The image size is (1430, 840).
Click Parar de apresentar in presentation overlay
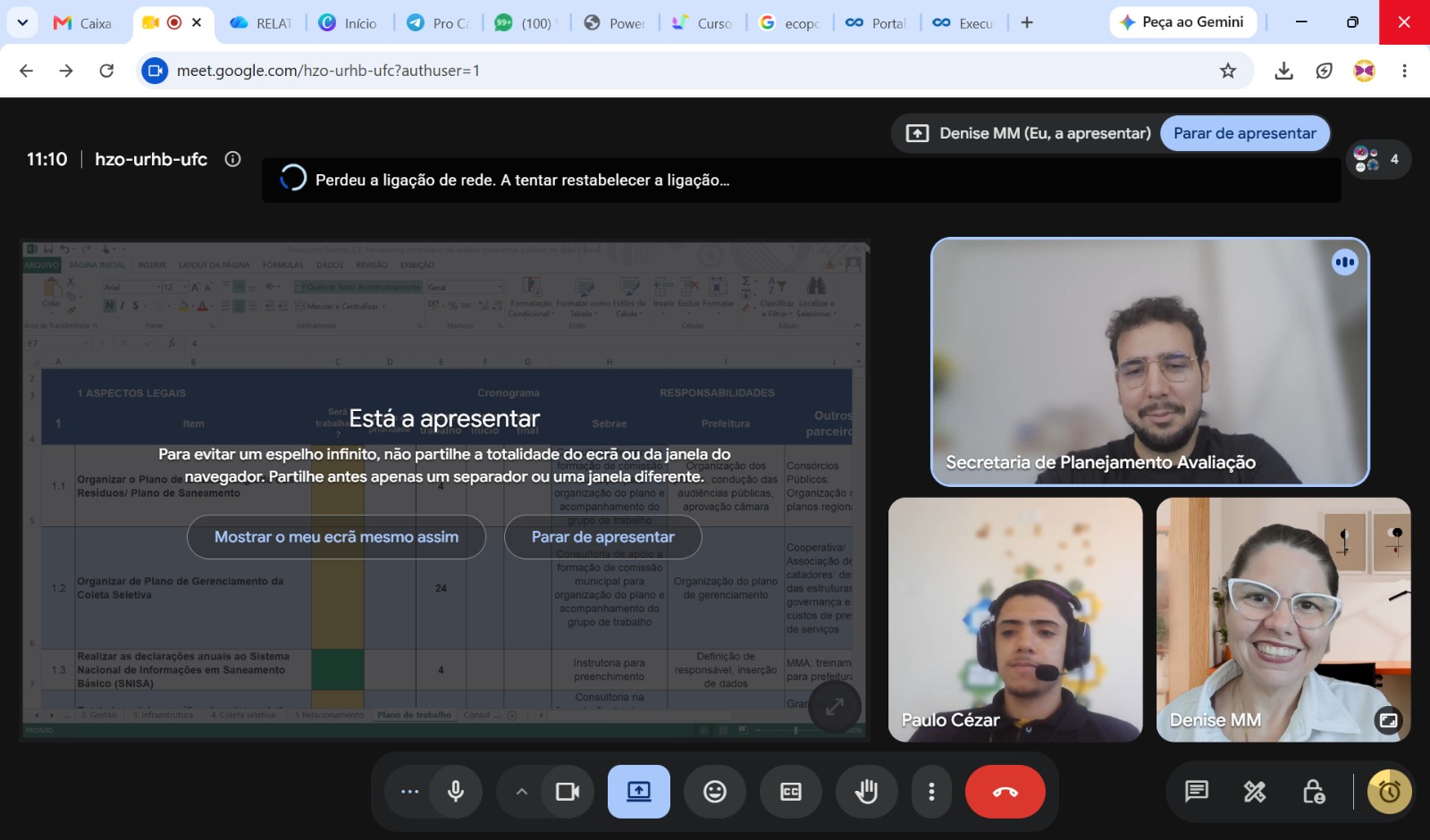pyautogui.click(x=603, y=537)
